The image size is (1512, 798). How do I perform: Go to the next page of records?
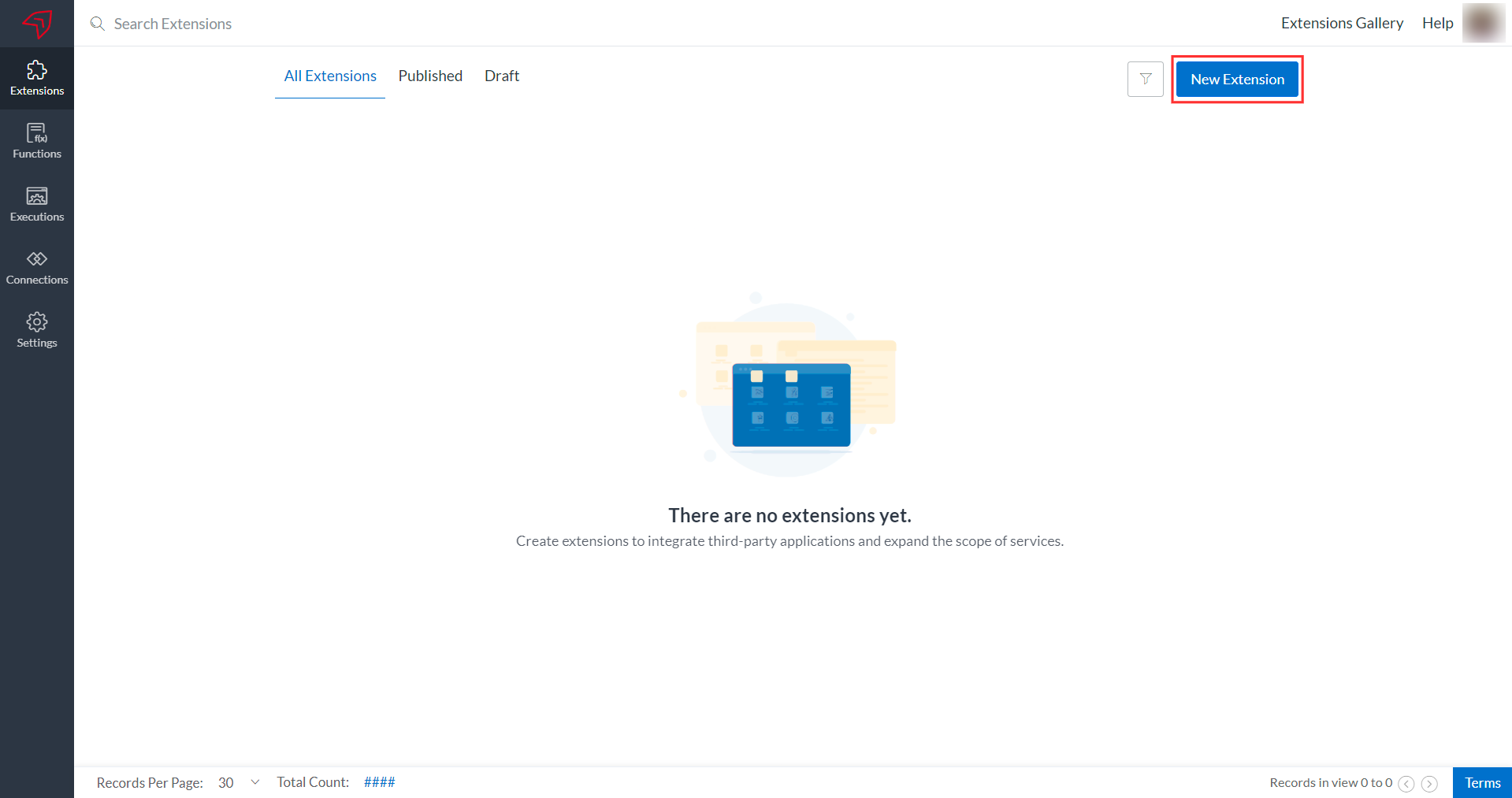[x=1428, y=783]
